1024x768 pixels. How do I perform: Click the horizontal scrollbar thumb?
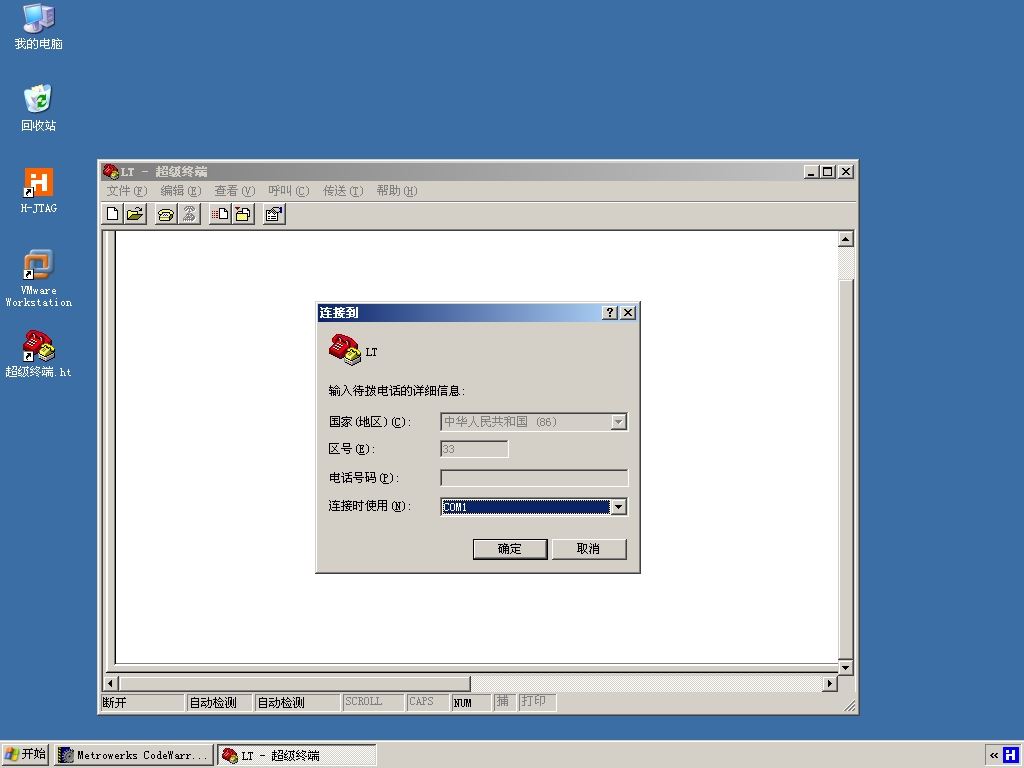click(x=295, y=684)
